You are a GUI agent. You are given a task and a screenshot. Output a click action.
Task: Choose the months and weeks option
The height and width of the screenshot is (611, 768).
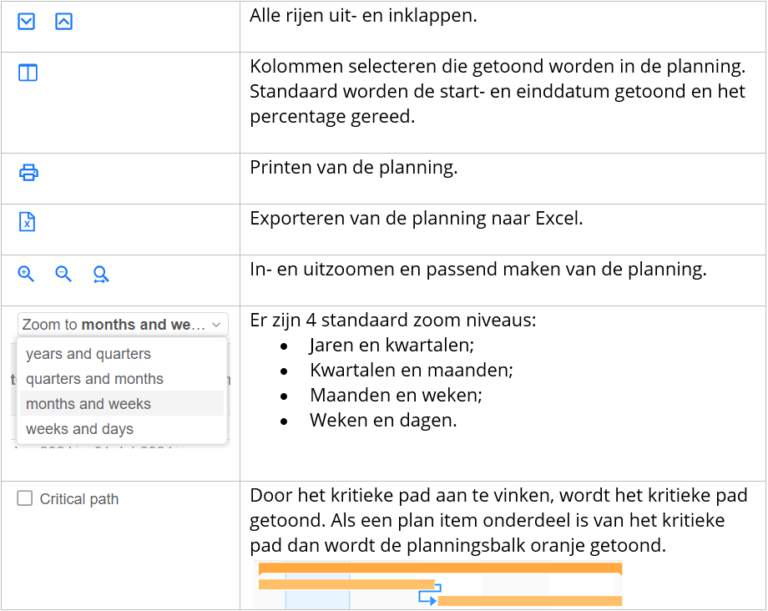pyautogui.click(x=88, y=404)
